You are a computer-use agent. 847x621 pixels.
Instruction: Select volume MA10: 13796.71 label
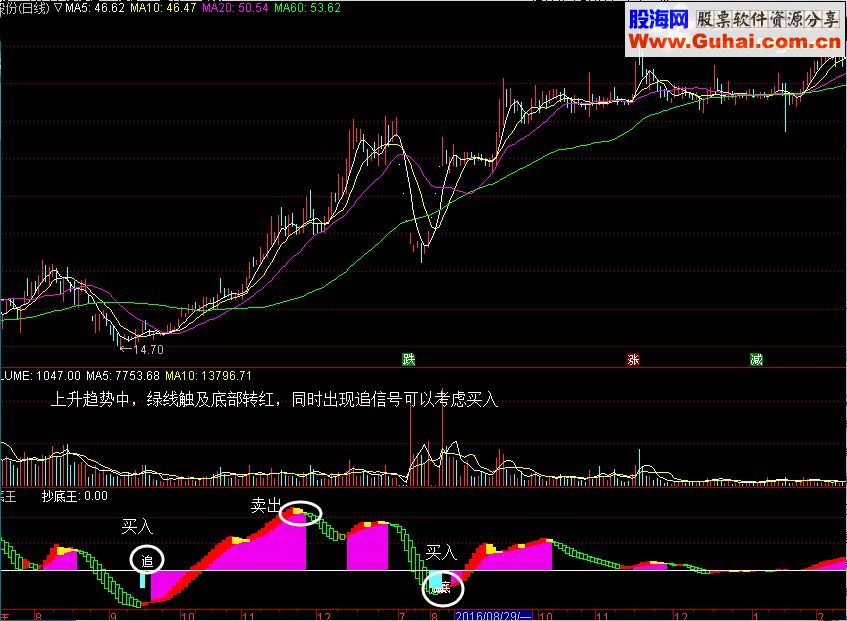coord(208,375)
